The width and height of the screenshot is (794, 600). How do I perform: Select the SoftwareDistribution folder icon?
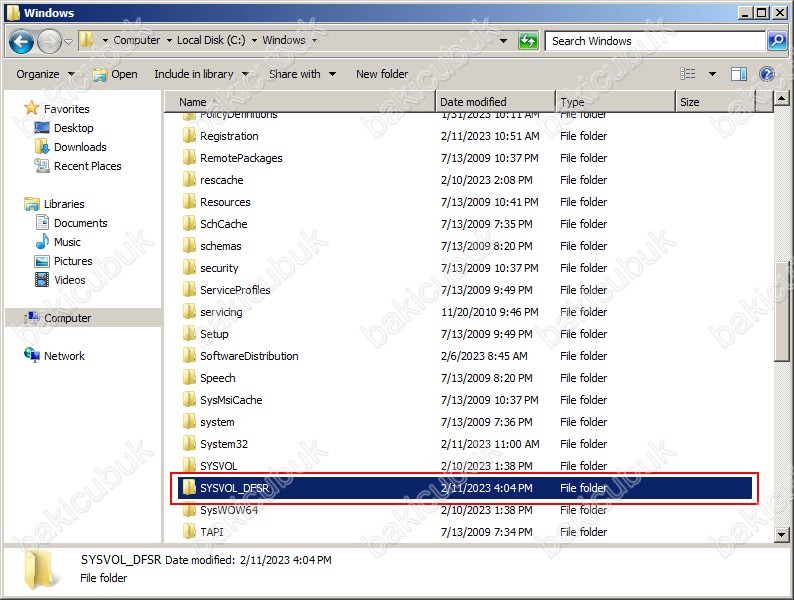coord(189,356)
